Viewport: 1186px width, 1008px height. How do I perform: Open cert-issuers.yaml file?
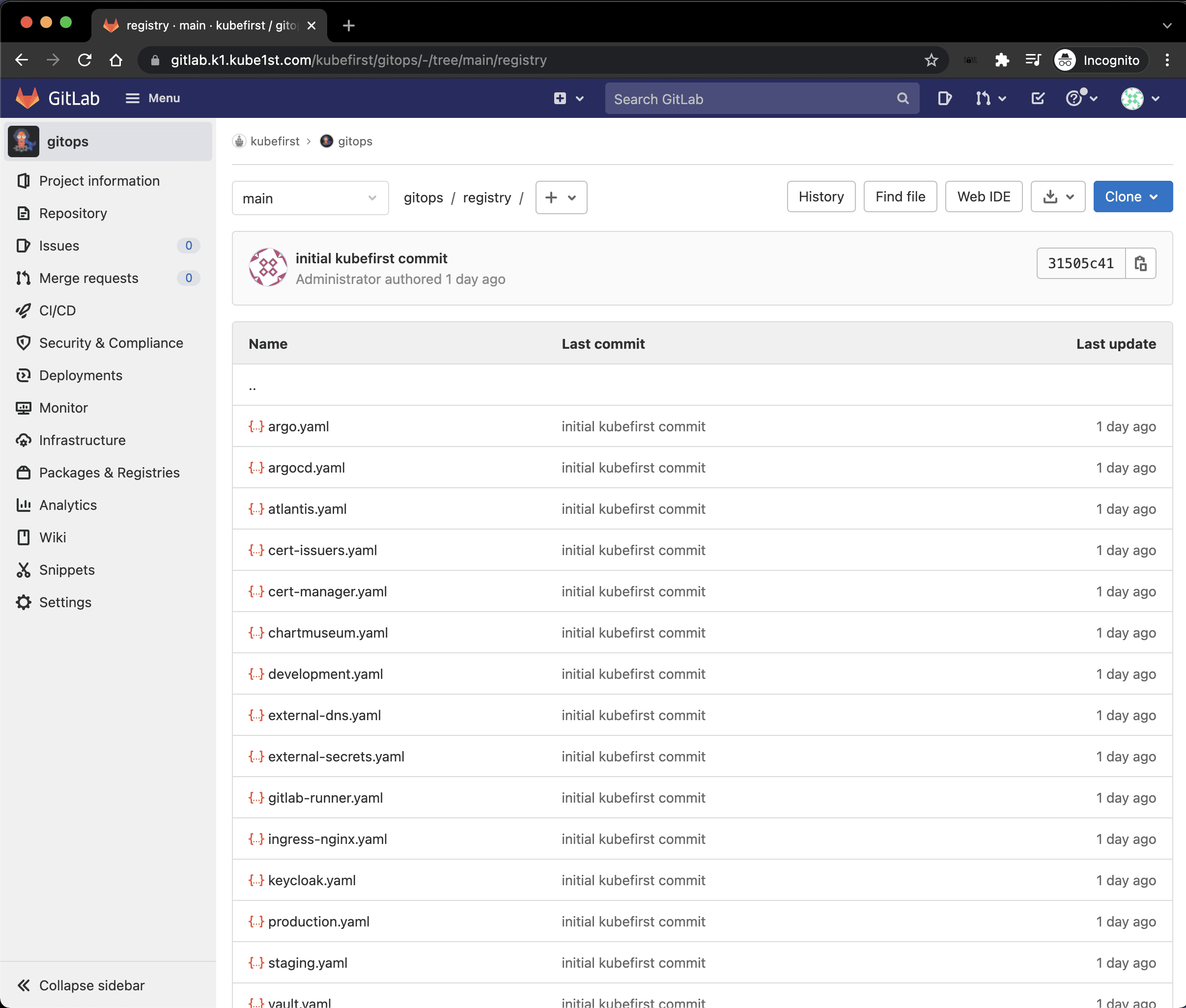click(x=322, y=550)
